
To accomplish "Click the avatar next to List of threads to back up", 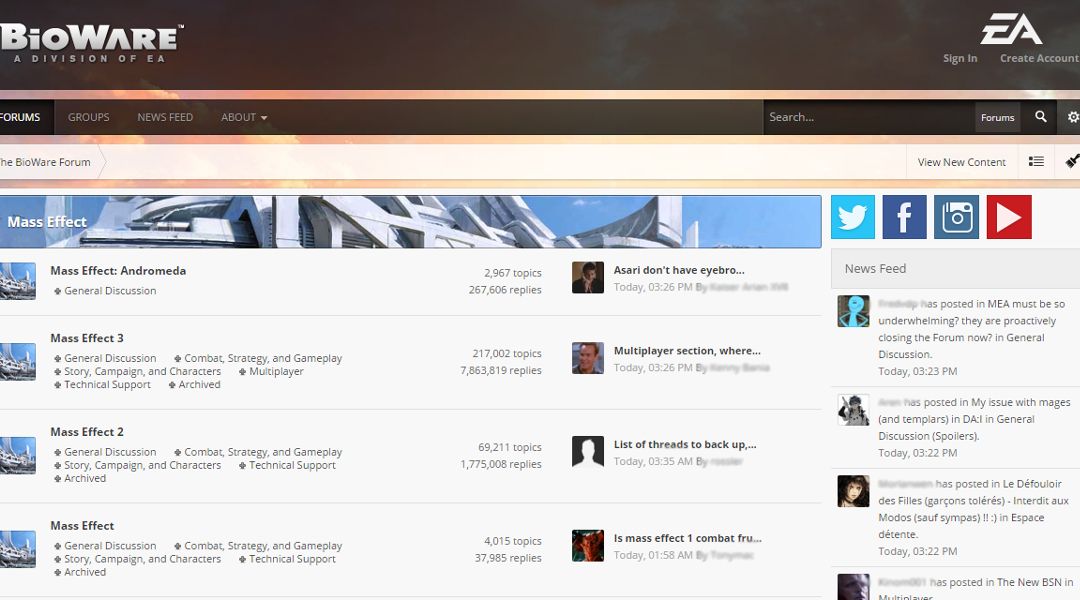I will pyautogui.click(x=588, y=452).
